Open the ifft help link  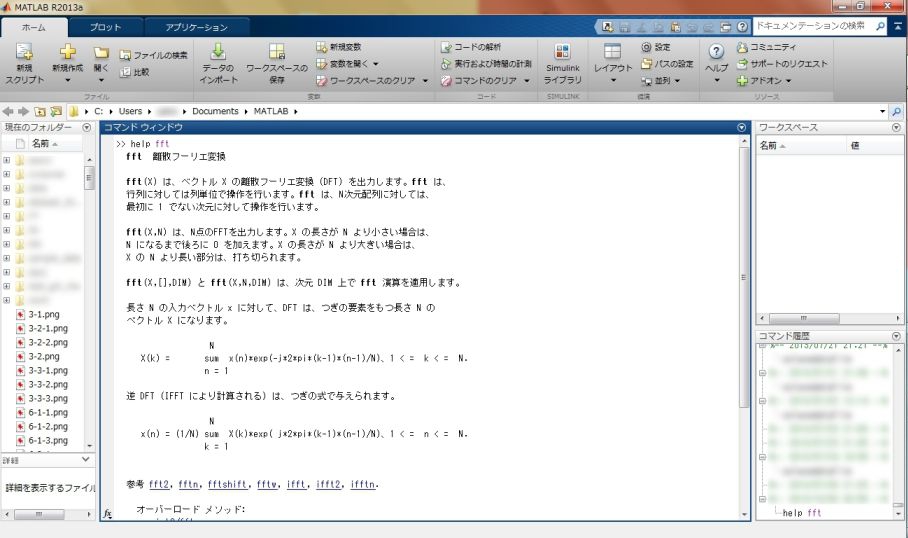coord(296,484)
